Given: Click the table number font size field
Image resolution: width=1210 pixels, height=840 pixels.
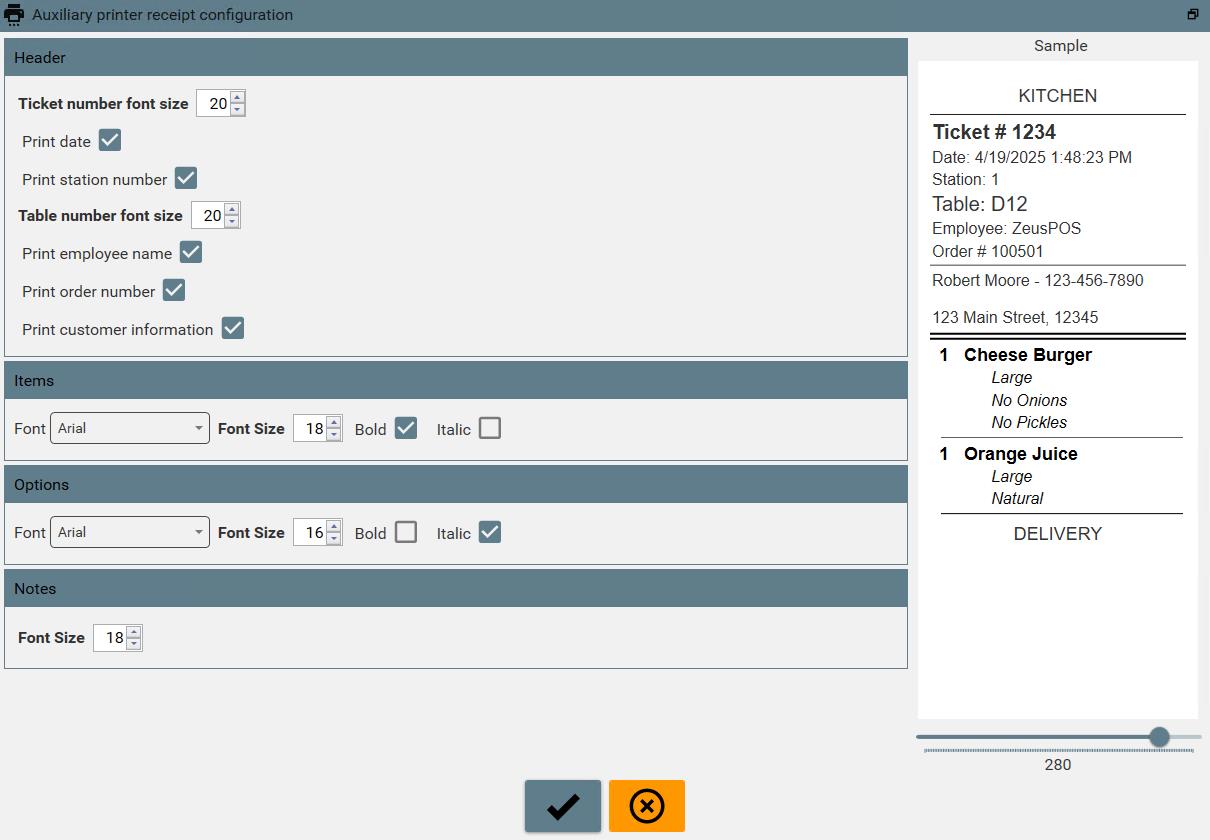Looking at the screenshot, I should point(208,215).
